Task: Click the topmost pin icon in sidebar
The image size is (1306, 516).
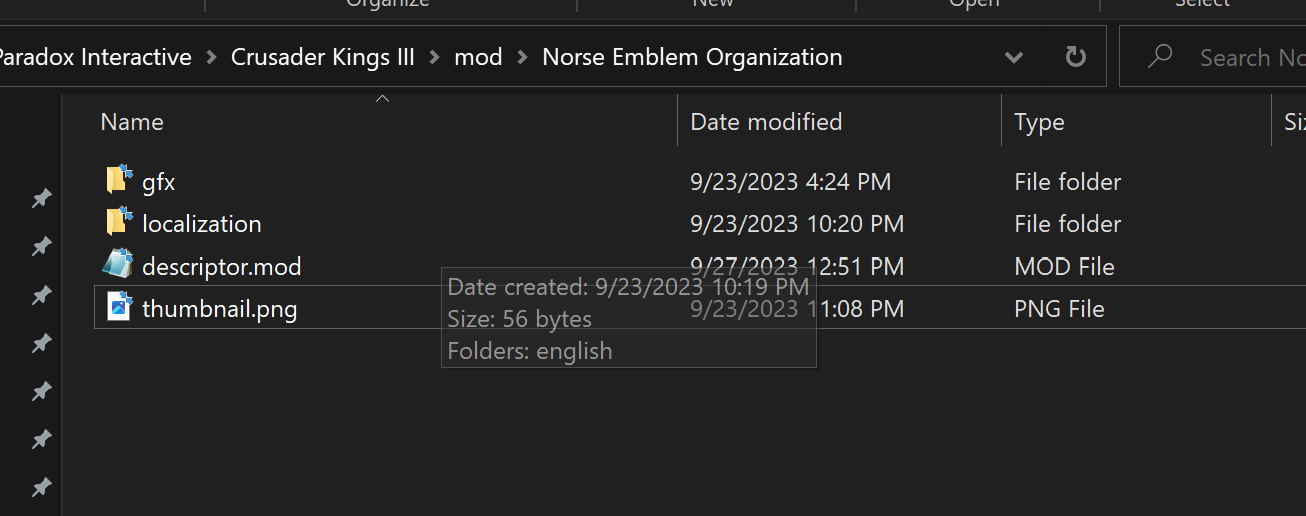Action: click(41, 199)
